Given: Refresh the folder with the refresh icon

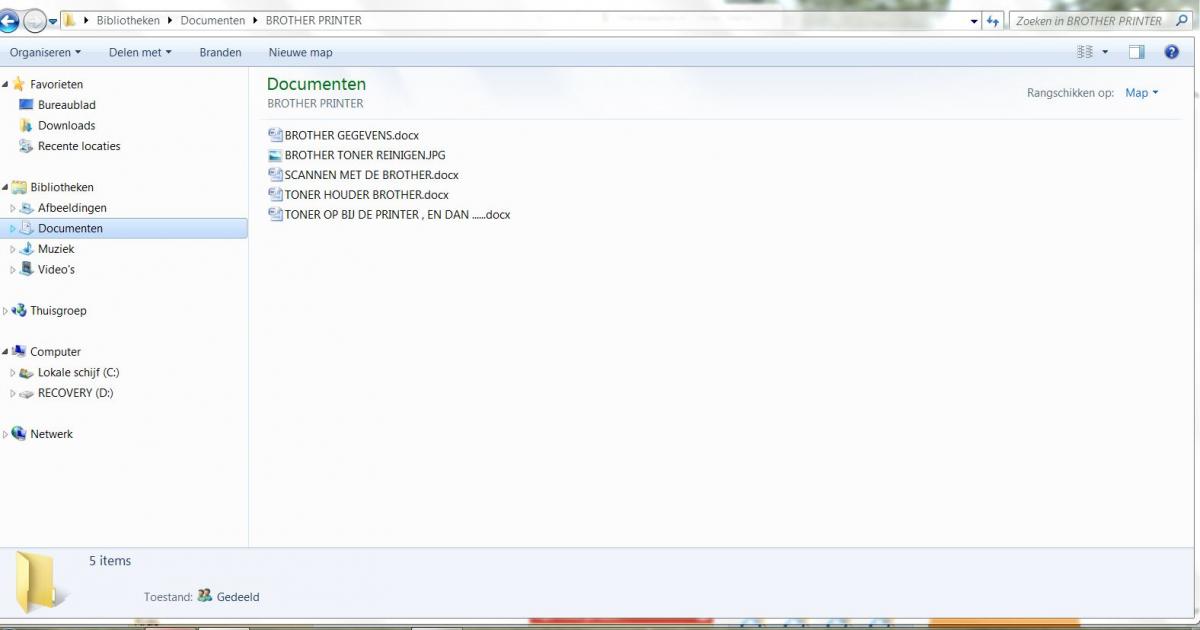Looking at the screenshot, I should [993, 20].
